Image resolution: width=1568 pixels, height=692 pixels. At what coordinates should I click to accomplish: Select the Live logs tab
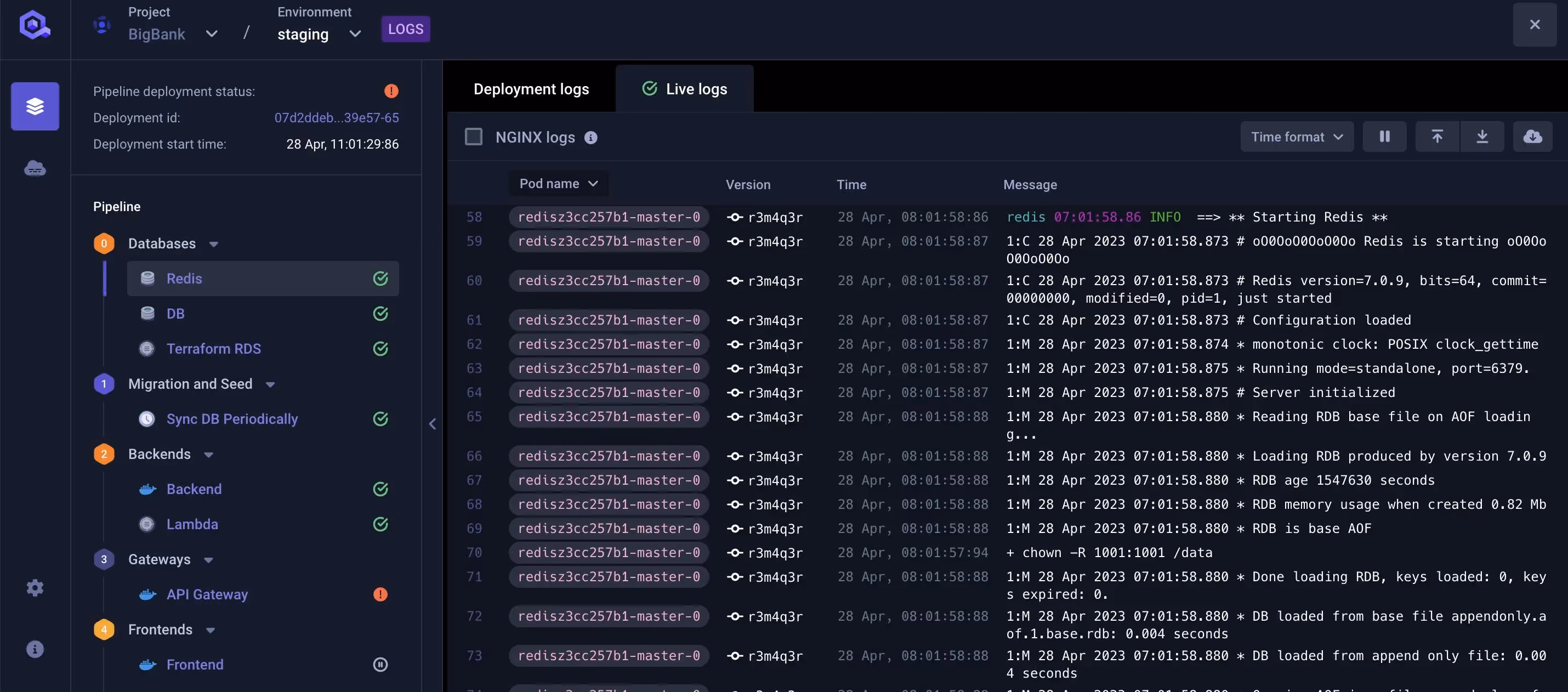[x=684, y=88]
